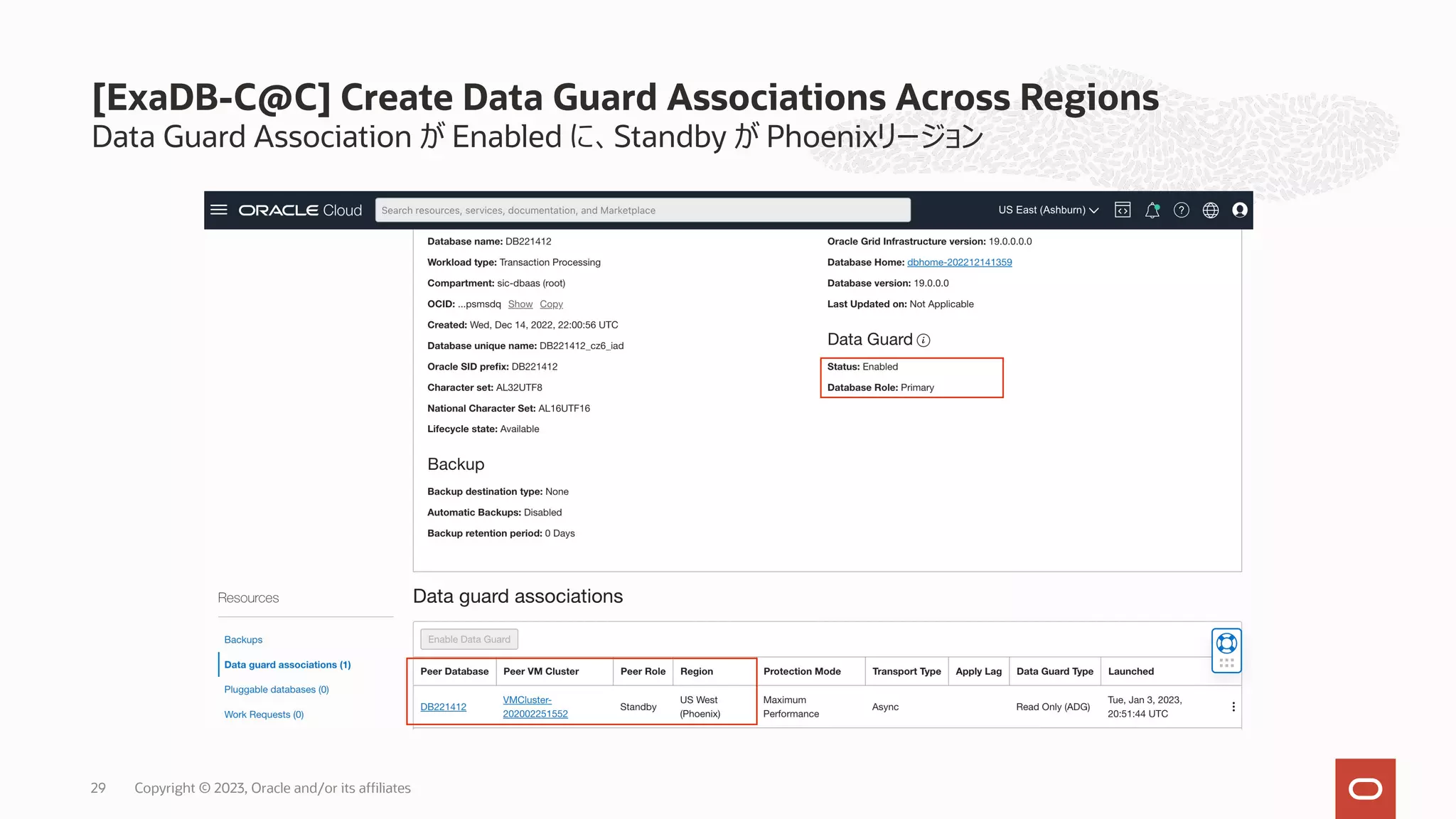Viewport: 1456px width, 819px height.
Task: Click the Async transport type cell
Action: 885,707
